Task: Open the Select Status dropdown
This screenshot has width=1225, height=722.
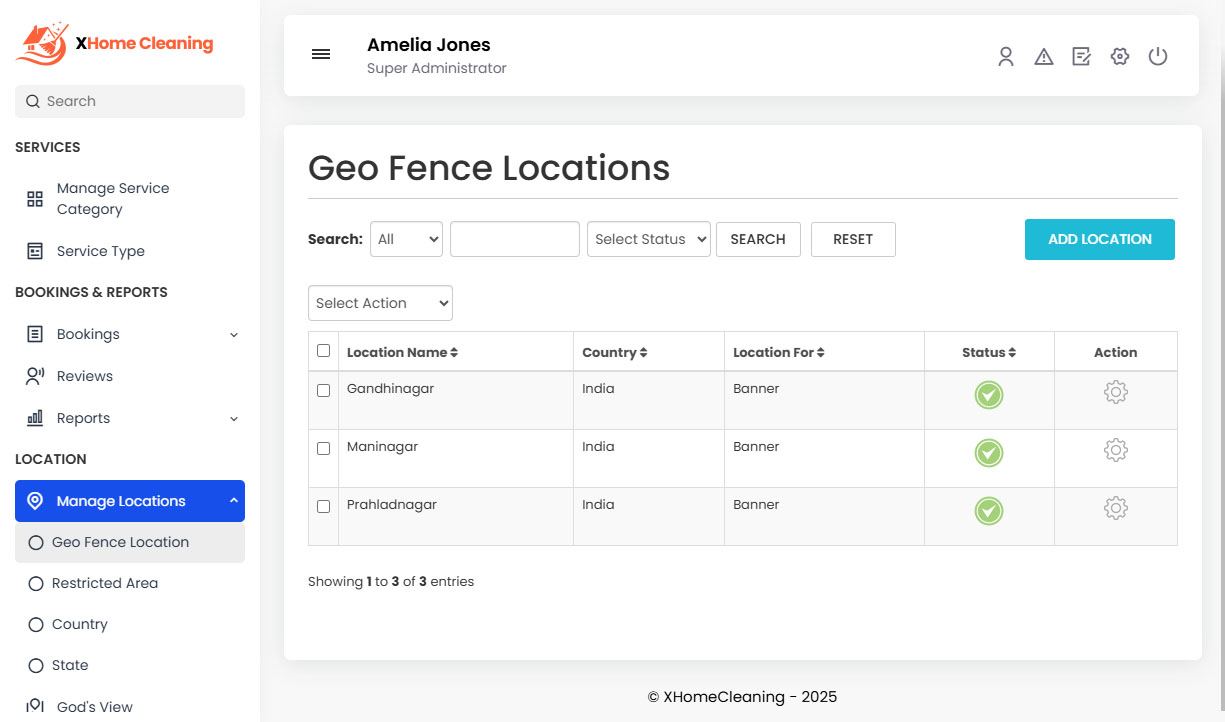Action: pyautogui.click(x=648, y=239)
